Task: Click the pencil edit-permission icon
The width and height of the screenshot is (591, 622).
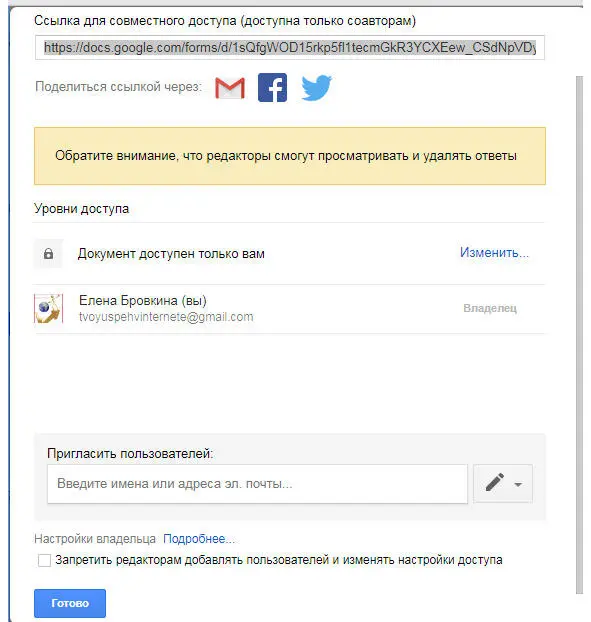Action: 495,483
